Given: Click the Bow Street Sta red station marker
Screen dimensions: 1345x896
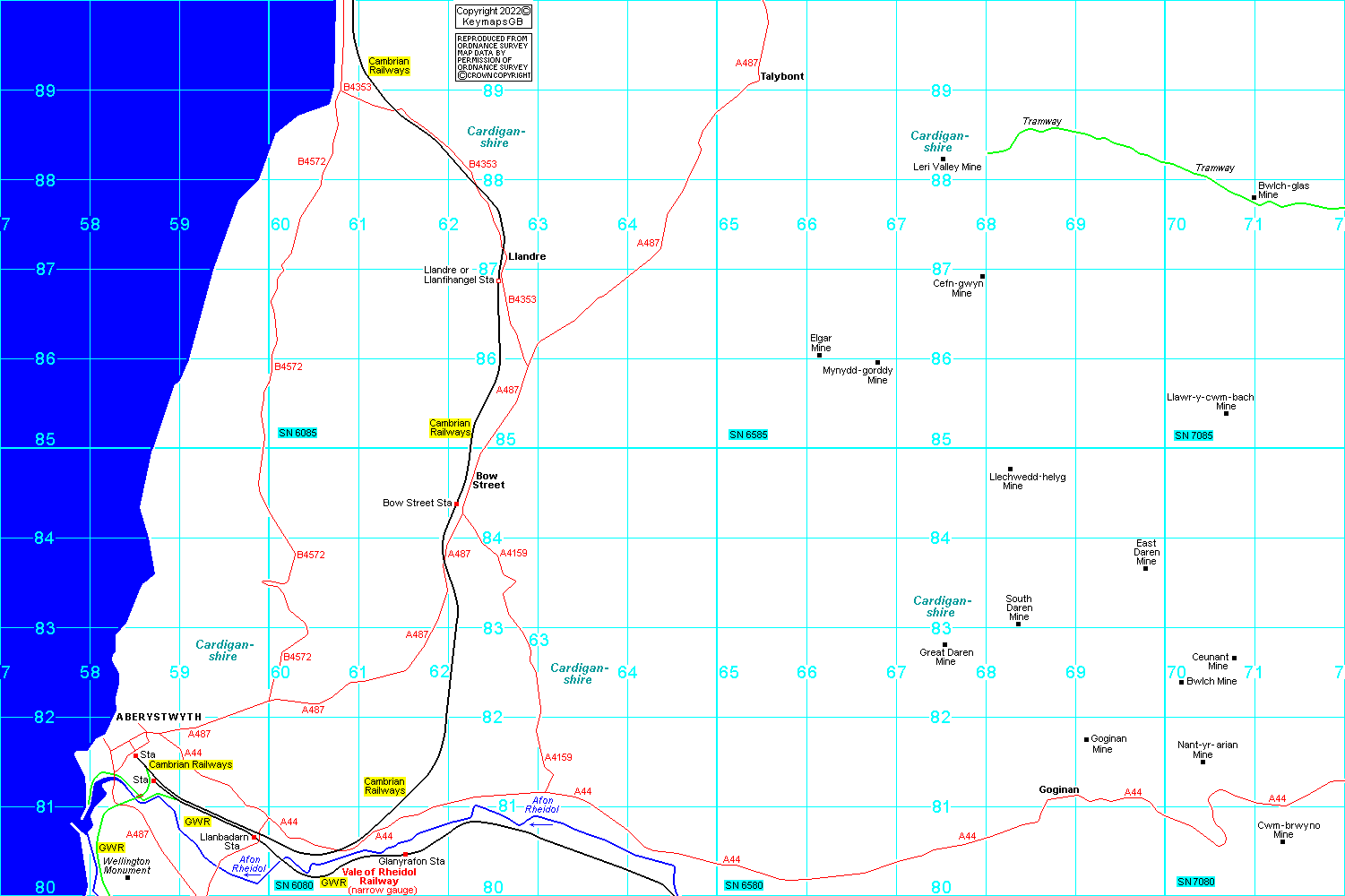Looking at the screenshot, I should pos(457,504).
